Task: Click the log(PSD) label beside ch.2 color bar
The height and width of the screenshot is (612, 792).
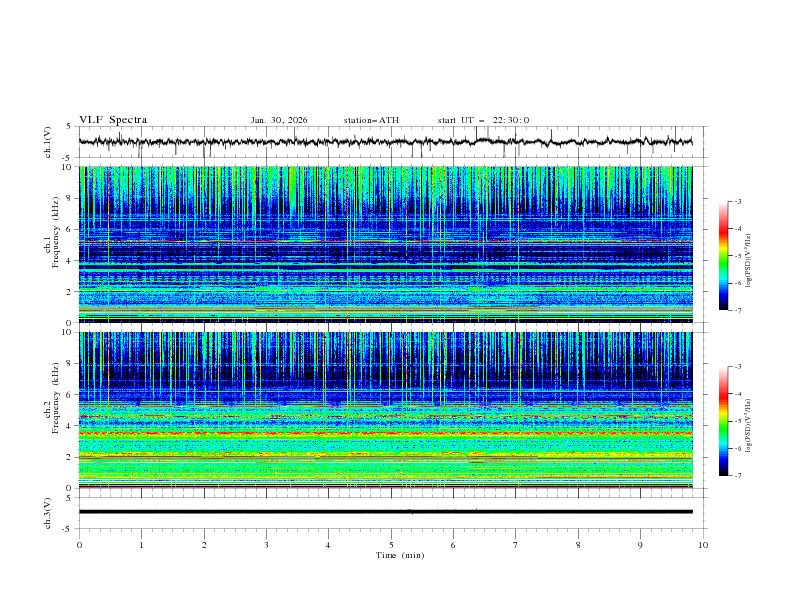Action: (748, 425)
